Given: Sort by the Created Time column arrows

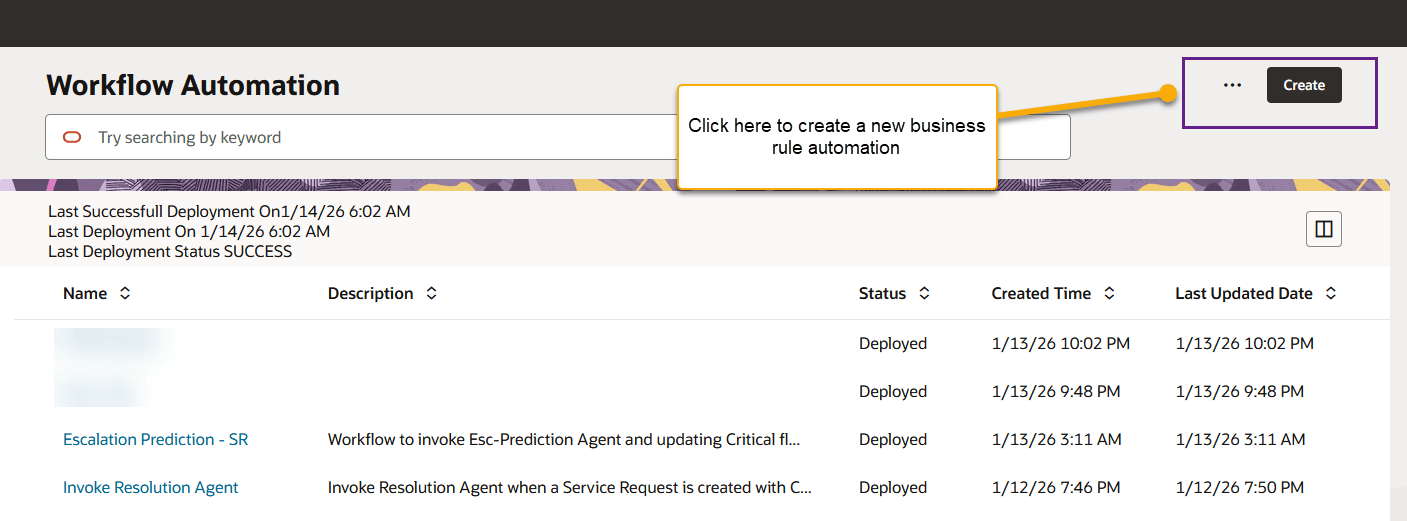Looking at the screenshot, I should point(1109,293).
